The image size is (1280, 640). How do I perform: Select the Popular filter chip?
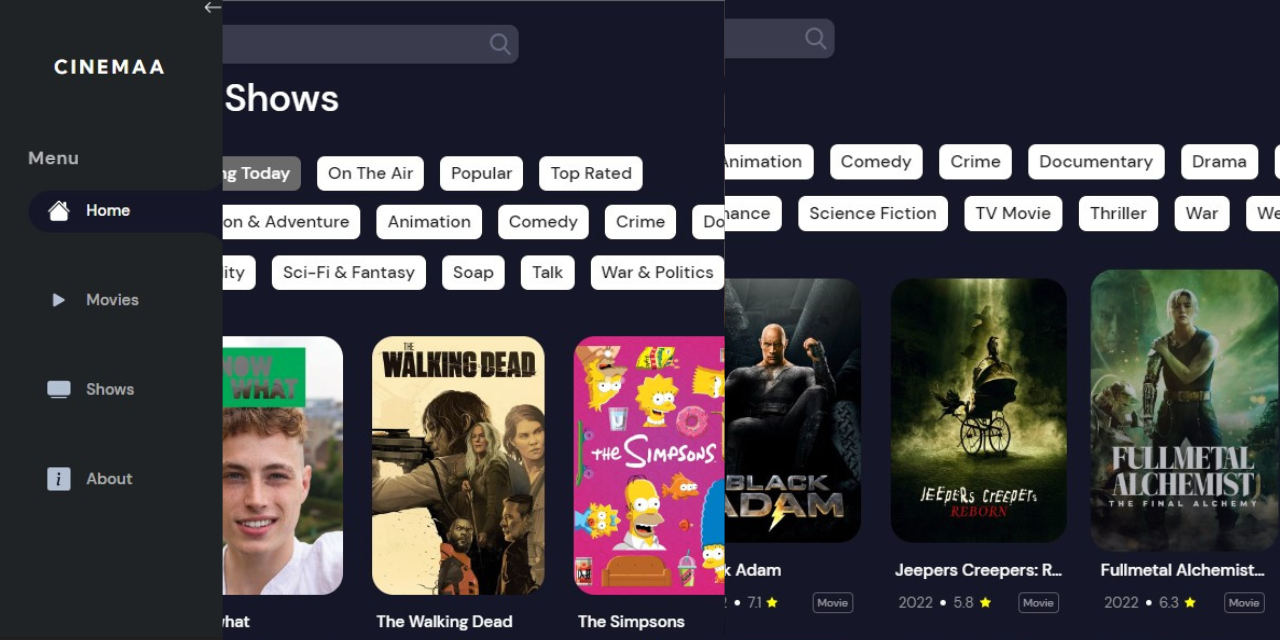click(x=481, y=173)
